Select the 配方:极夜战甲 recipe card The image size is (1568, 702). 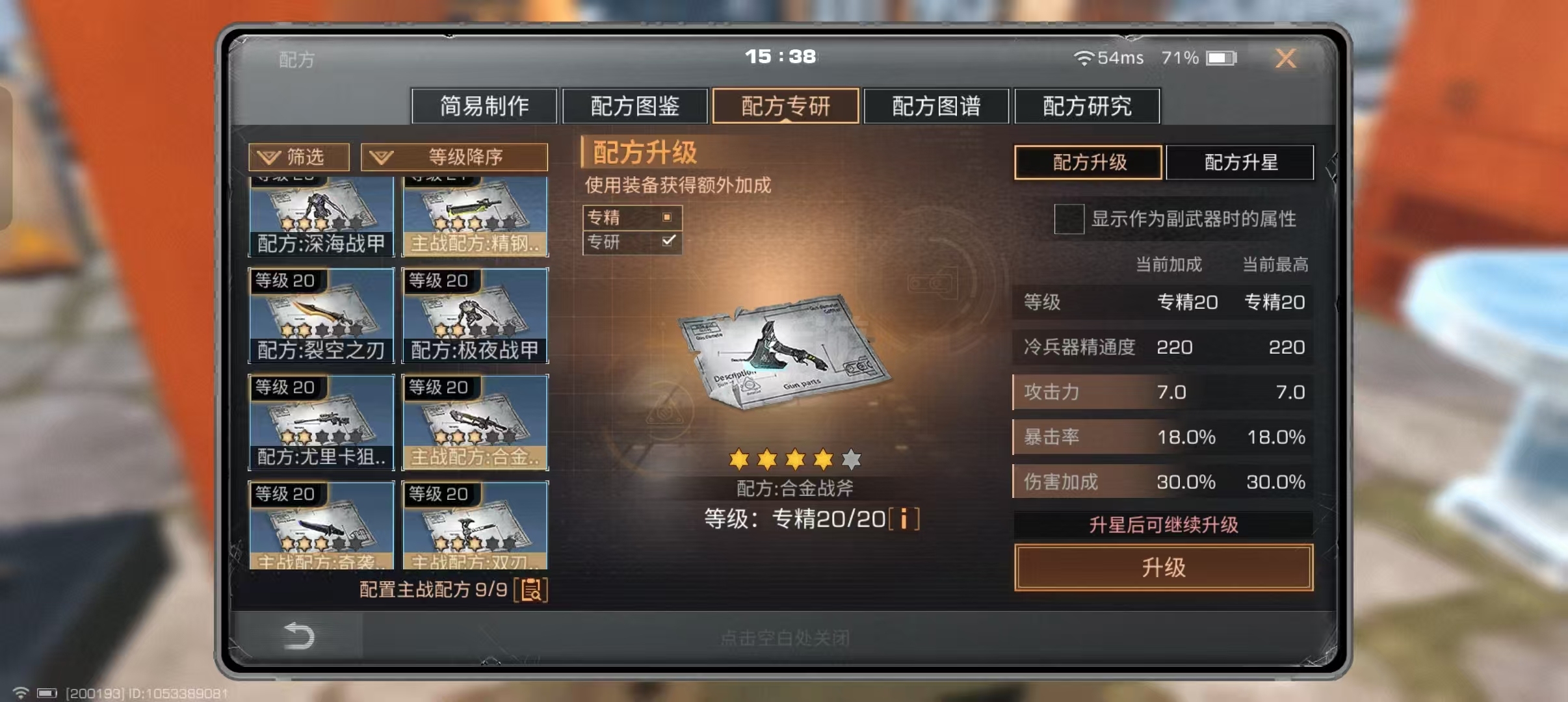tap(475, 315)
